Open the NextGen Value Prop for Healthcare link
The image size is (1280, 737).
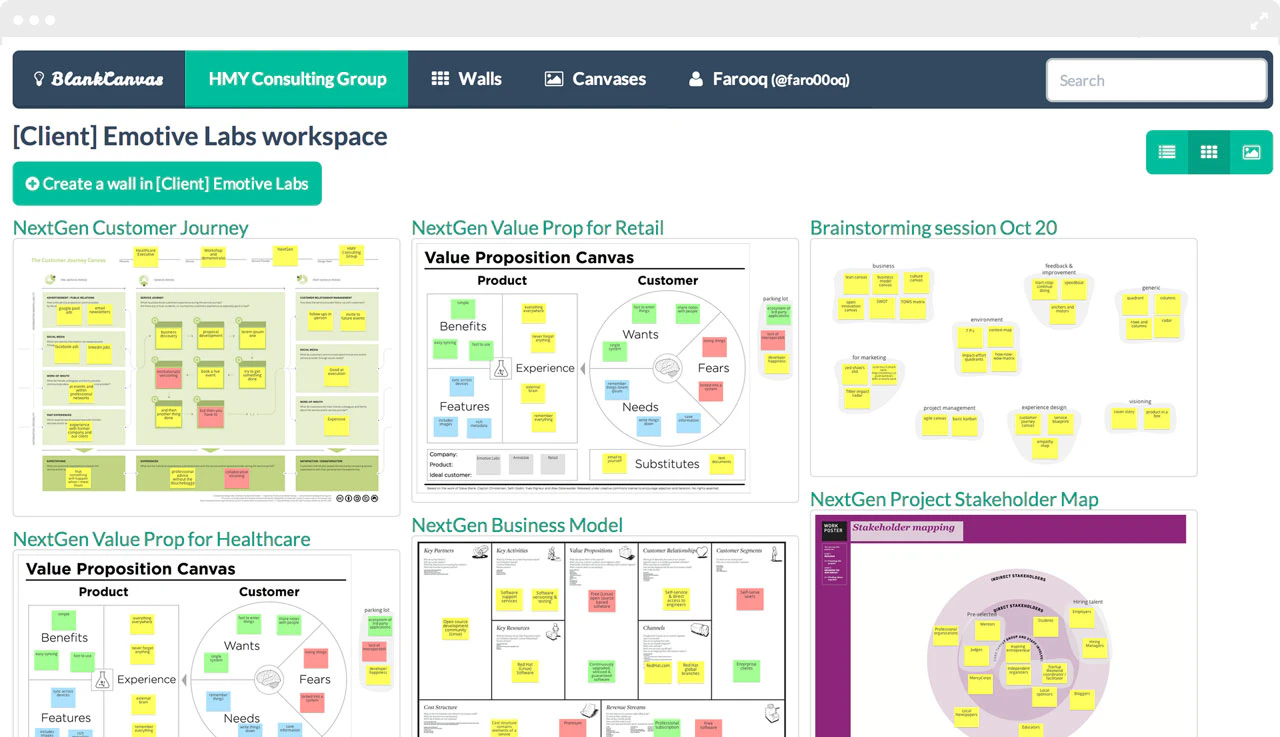click(162, 539)
